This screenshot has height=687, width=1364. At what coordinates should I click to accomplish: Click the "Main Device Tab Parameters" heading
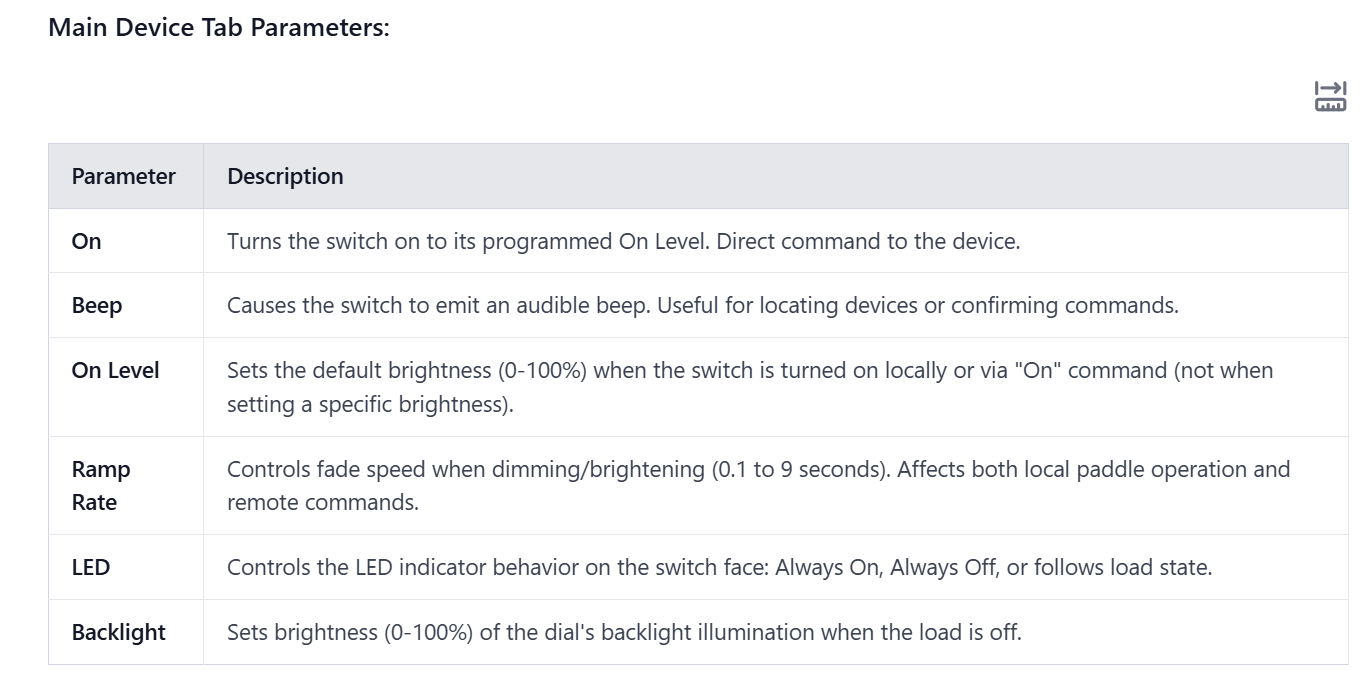click(218, 27)
